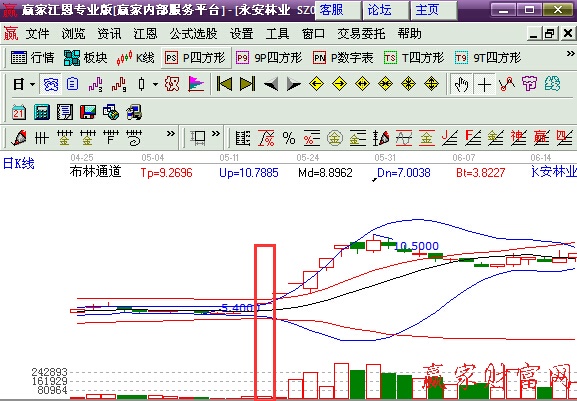The width and height of the screenshot is (577, 401).
Task: Open the calculator tool icon
Action: (42, 112)
